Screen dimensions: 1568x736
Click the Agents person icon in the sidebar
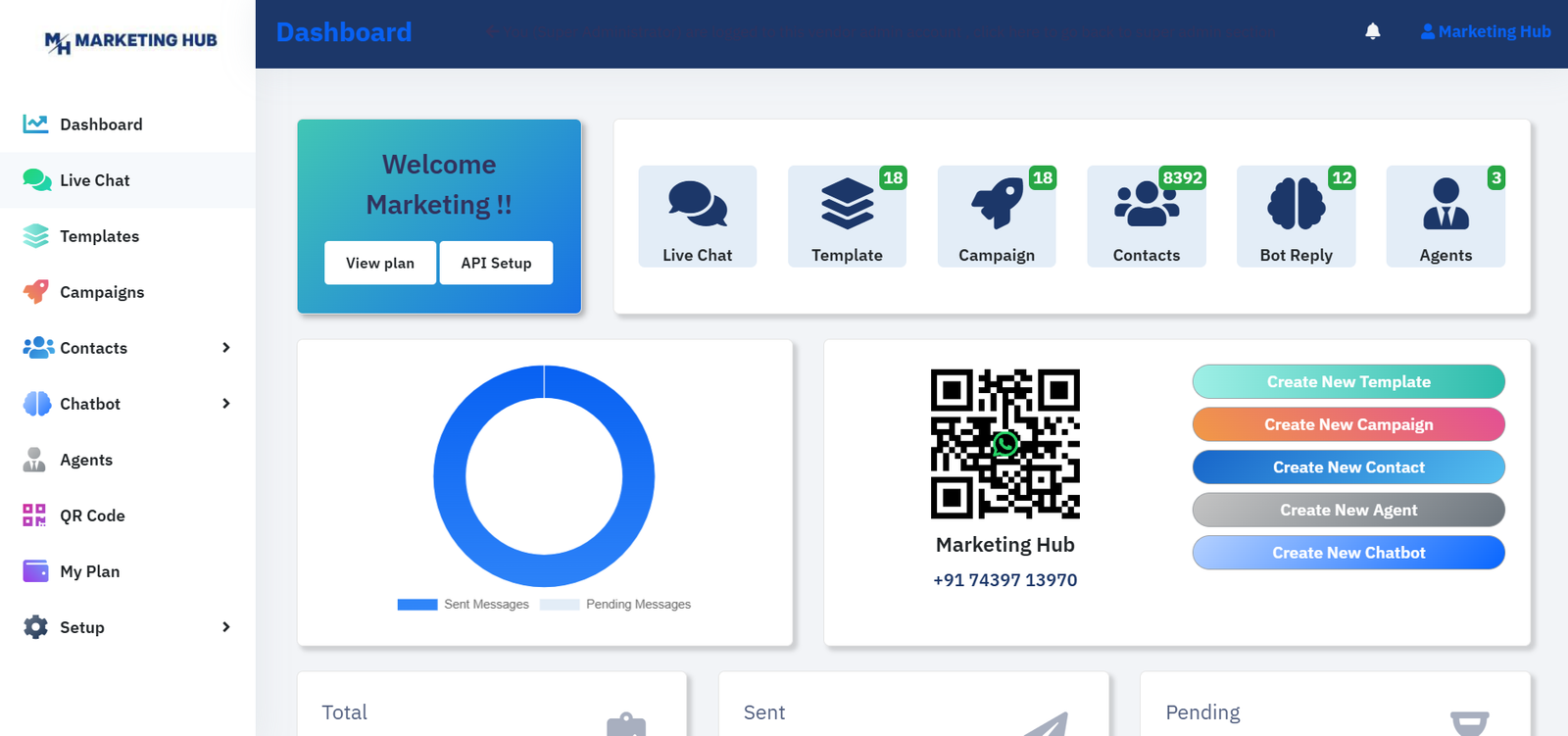point(34,459)
